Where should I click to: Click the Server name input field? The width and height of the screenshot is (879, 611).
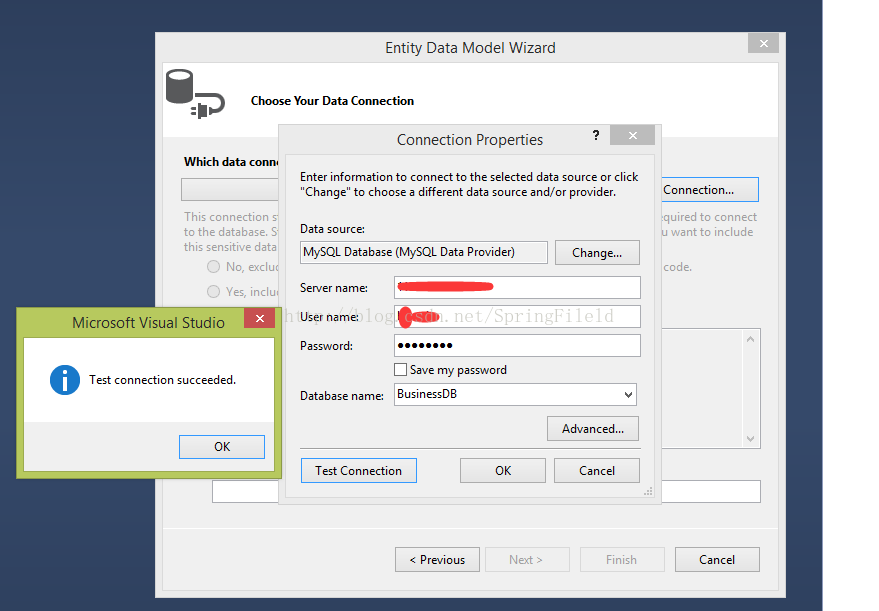point(517,287)
